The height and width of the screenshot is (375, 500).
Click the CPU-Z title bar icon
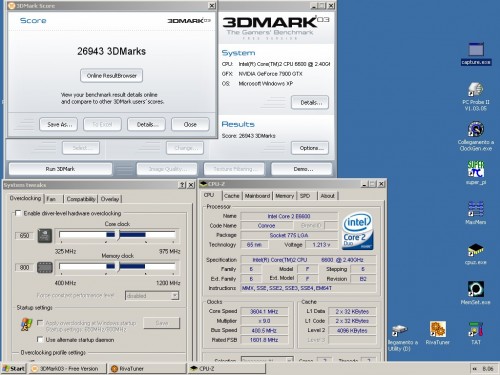(203, 184)
